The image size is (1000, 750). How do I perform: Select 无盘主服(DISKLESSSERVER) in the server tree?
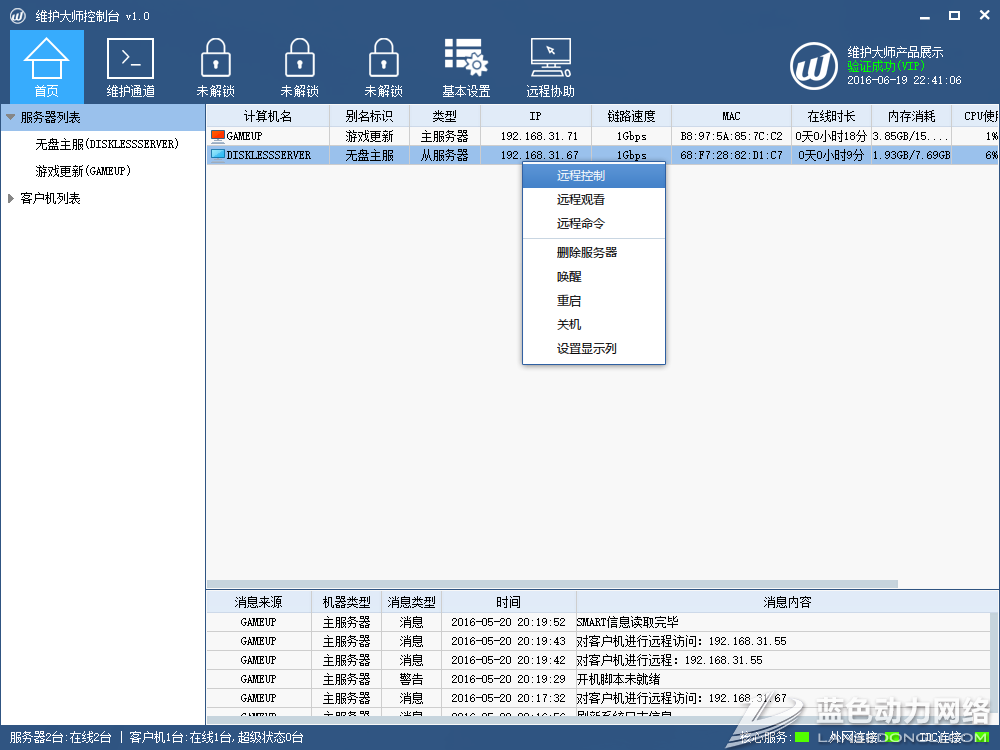pyautogui.click(x=107, y=144)
